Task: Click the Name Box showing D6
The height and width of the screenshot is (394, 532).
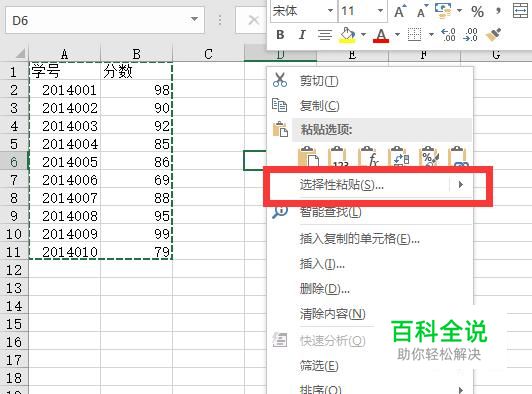Action: point(105,20)
